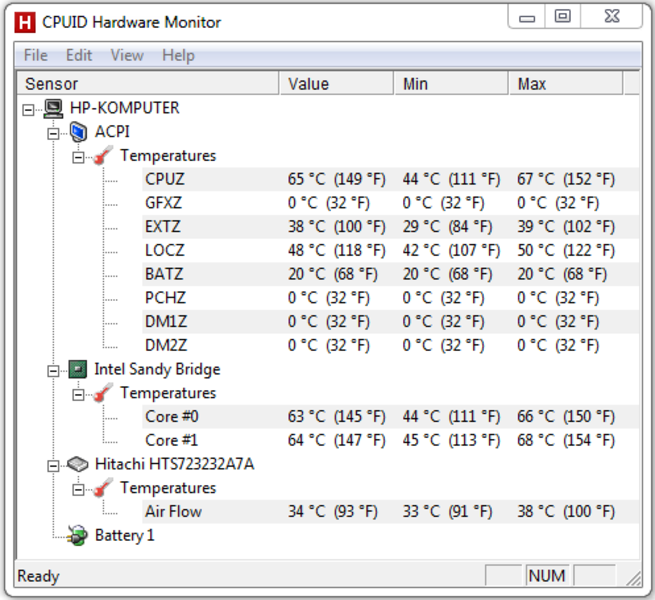Select the GFXZ sensor row
The image size is (655, 600).
point(390,203)
